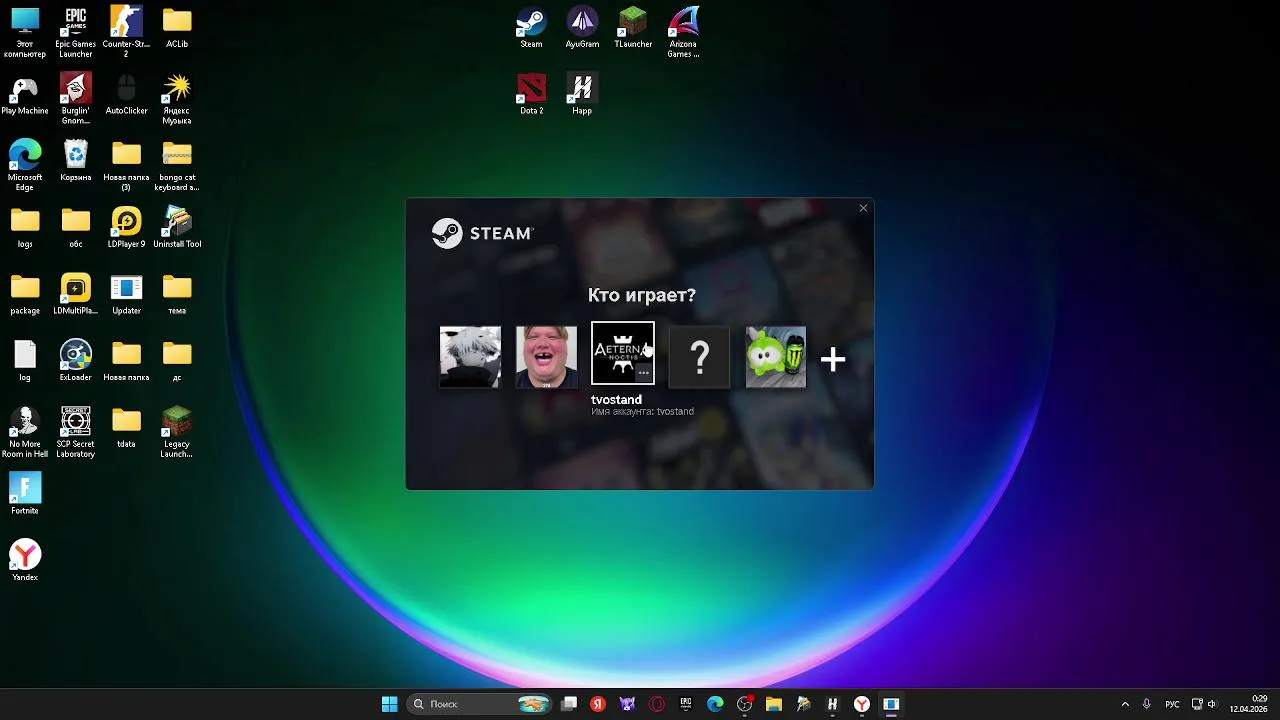Select the Epic Games Launcher desktop icon
Viewport: 1280px width, 720px height.
75,32
